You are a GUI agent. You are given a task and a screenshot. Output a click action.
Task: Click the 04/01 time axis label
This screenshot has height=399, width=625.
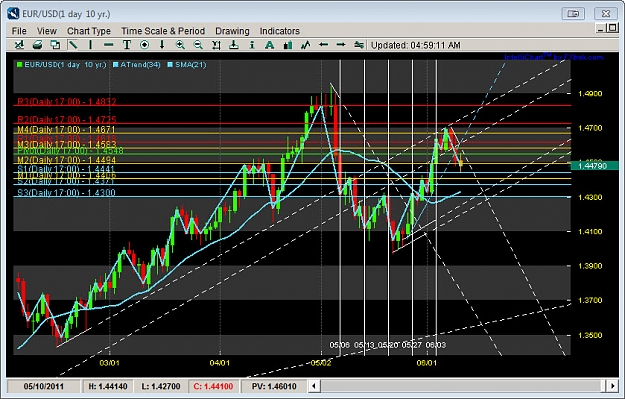coord(220,363)
